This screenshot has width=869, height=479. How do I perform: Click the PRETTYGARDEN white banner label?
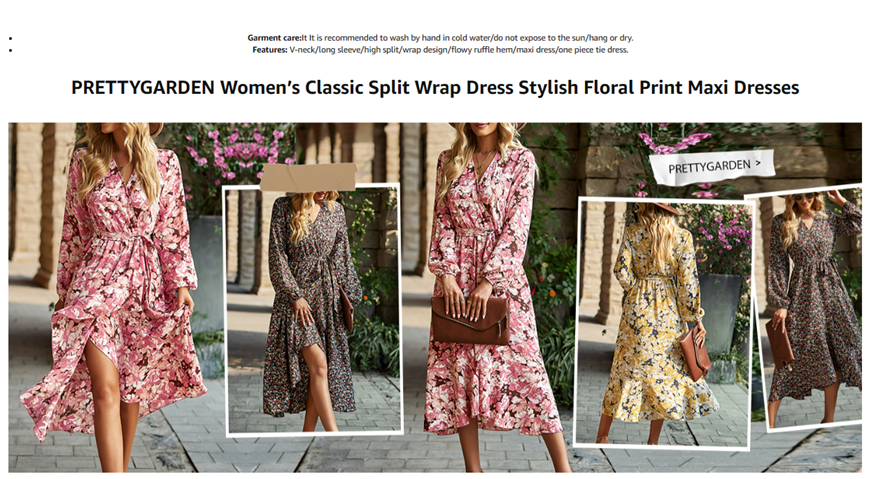(713, 166)
